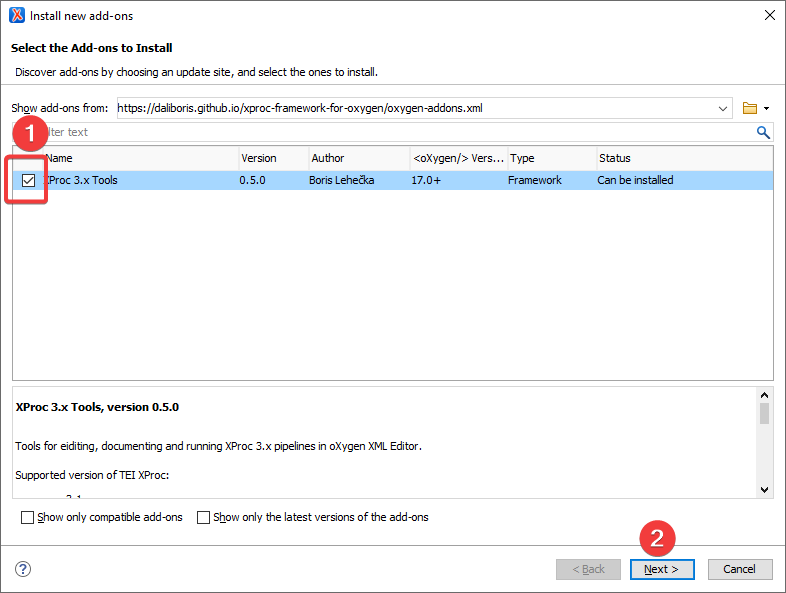Open help with the question mark icon
786x593 pixels.
(23, 569)
